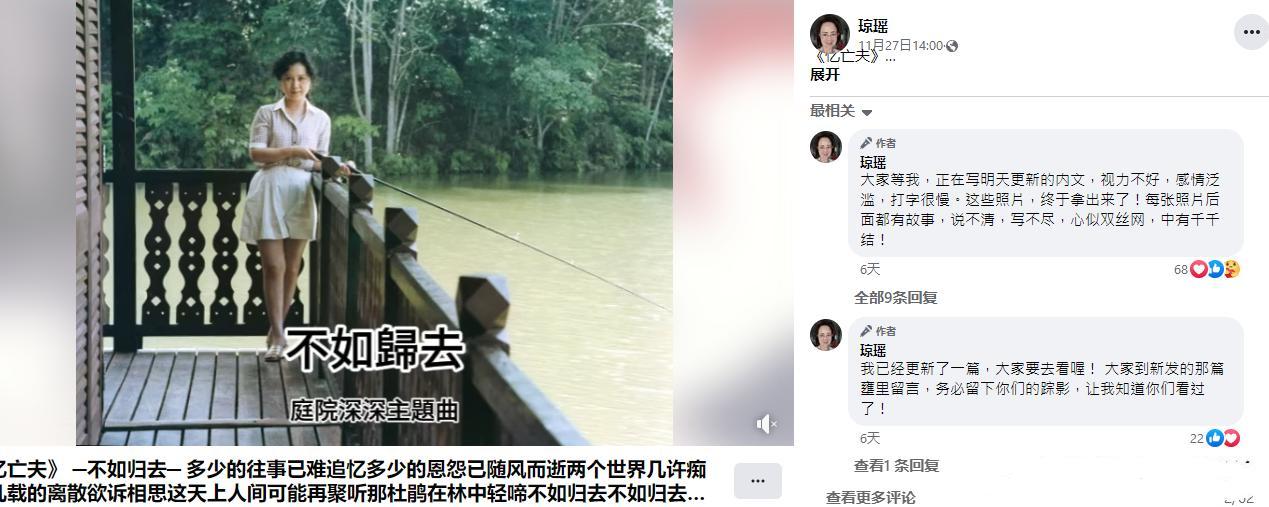Click the public globe icon by the post date

click(x=952, y=46)
